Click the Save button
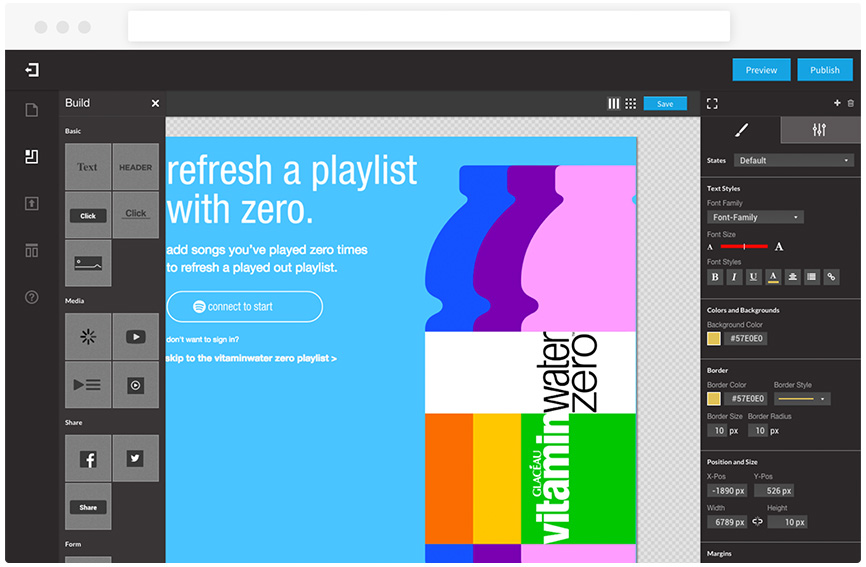Viewport: 866px width, 567px height. pyautogui.click(x=665, y=104)
